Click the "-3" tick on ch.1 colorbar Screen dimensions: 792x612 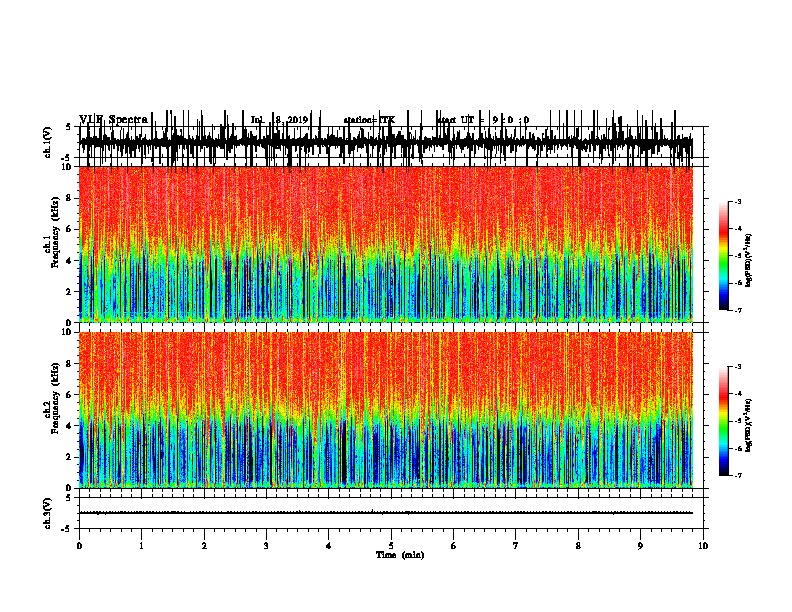click(x=738, y=202)
